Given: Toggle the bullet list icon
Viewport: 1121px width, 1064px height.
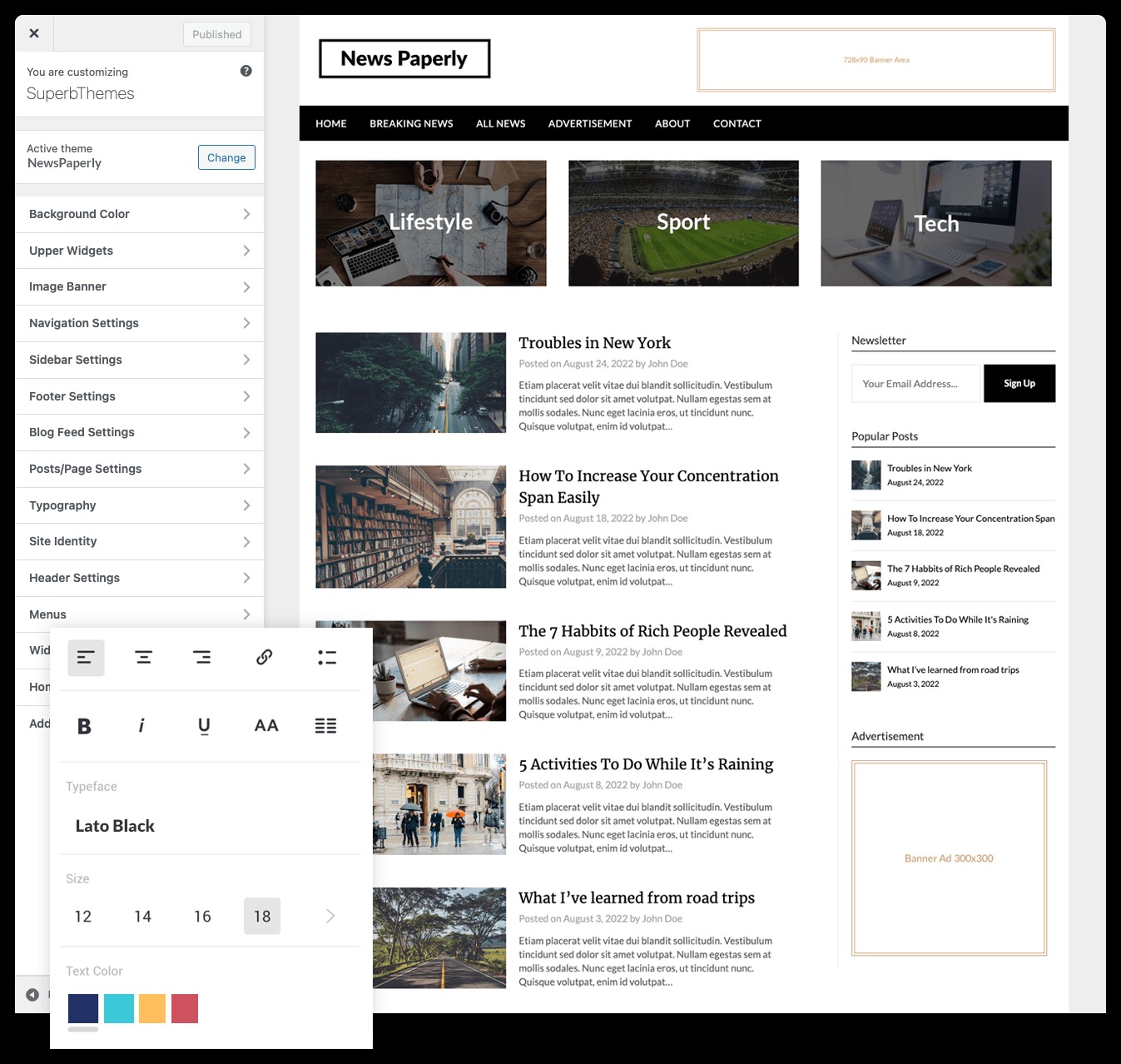Looking at the screenshot, I should click(x=327, y=658).
